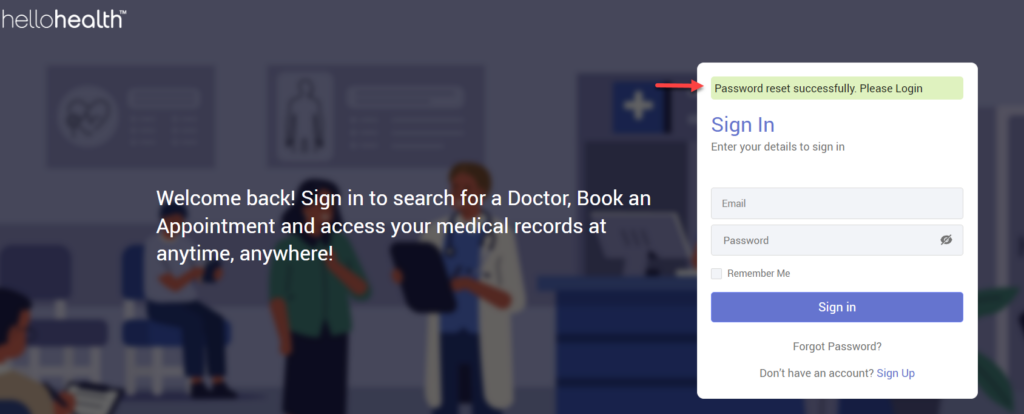Click the Welcome back message text
The width and height of the screenshot is (1024, 414).
(404, 226)
